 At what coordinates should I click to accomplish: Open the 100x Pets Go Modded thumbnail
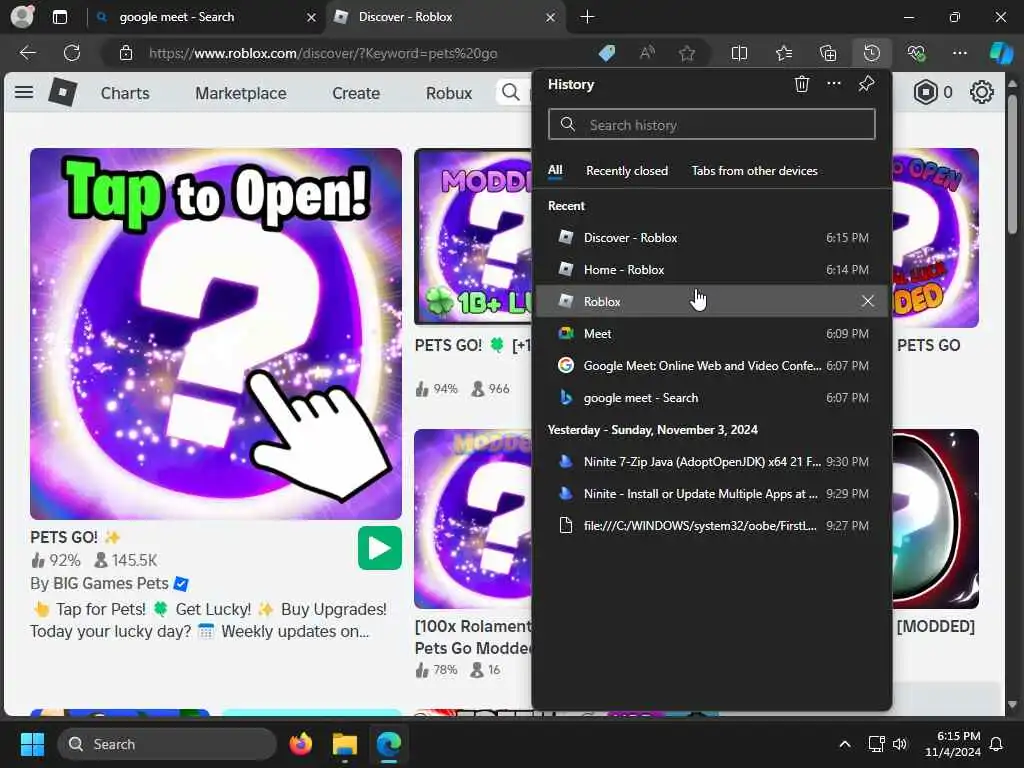[x=473, y=519]
